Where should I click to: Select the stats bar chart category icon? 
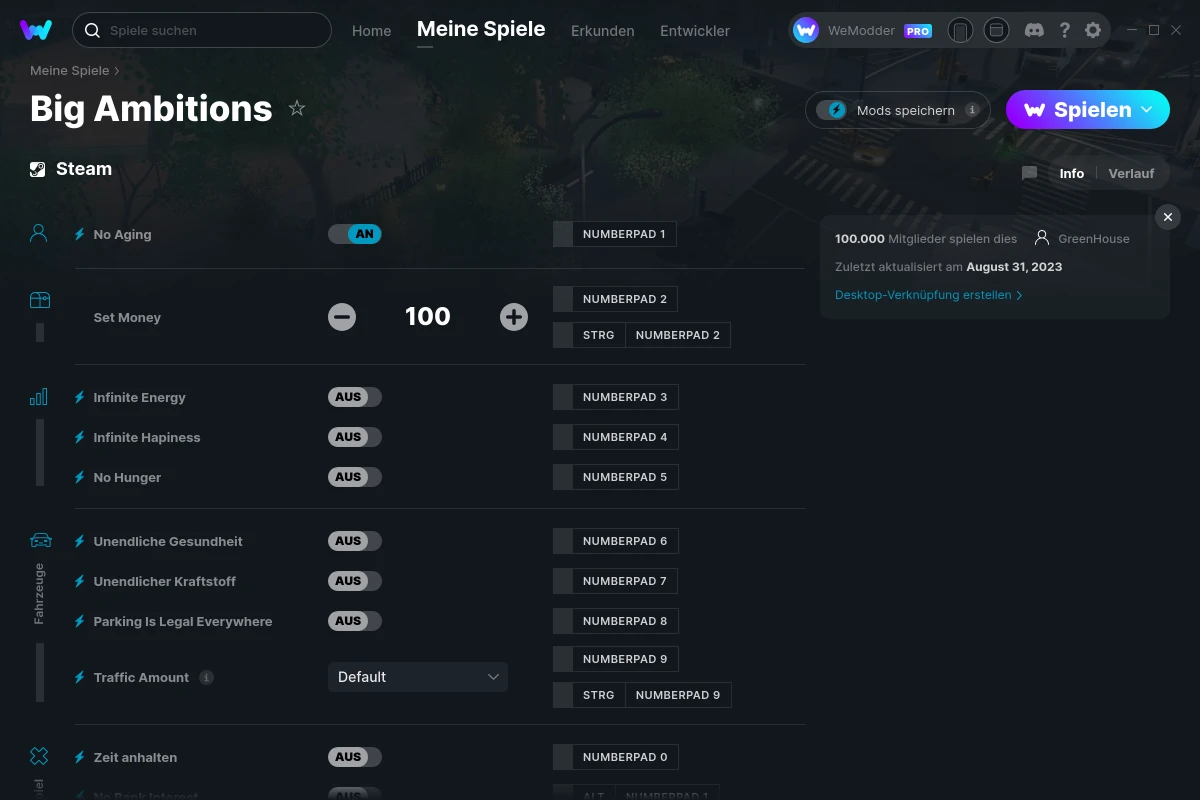click(39, 397)
